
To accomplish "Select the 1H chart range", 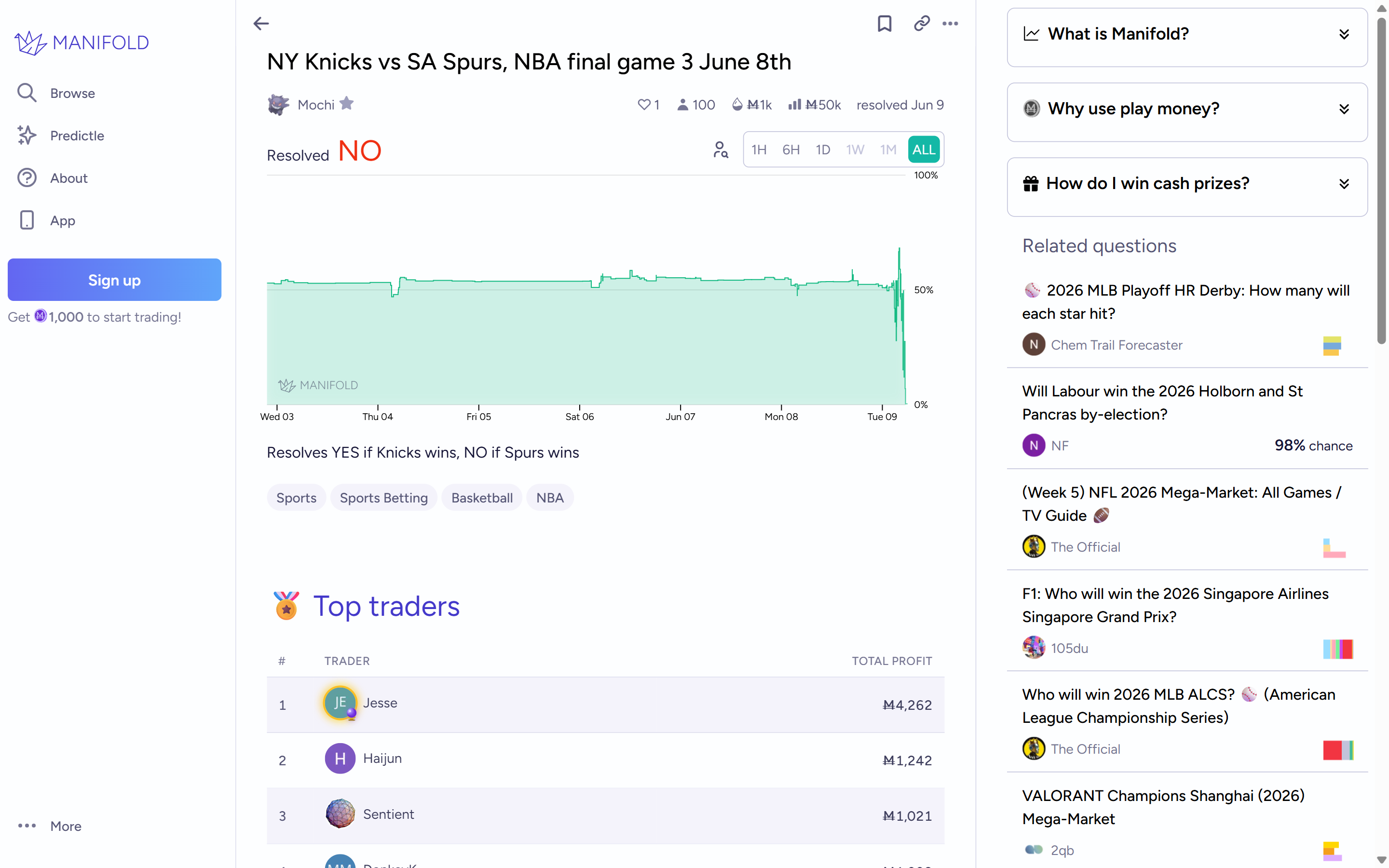I will coord(759,150).
